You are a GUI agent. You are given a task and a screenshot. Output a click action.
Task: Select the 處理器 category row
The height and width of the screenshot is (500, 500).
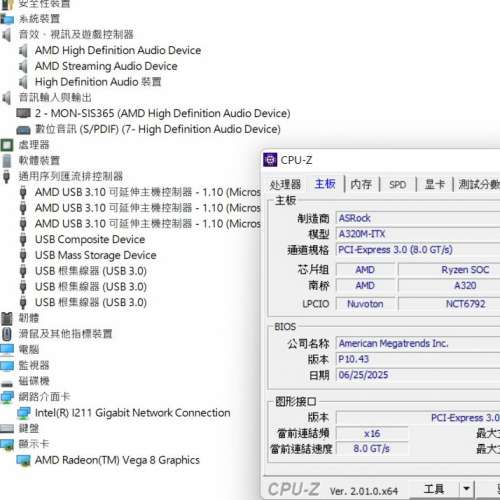pos(34,145)
